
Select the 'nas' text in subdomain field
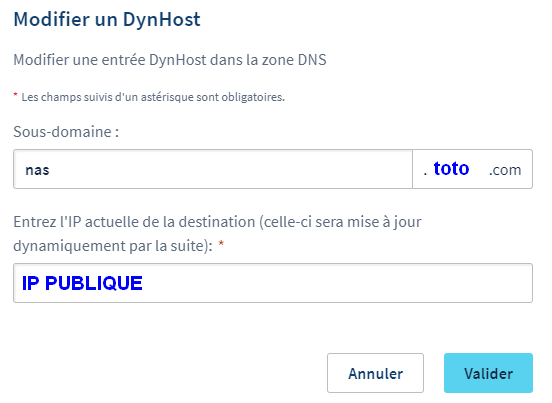click(x=37, y=170)
